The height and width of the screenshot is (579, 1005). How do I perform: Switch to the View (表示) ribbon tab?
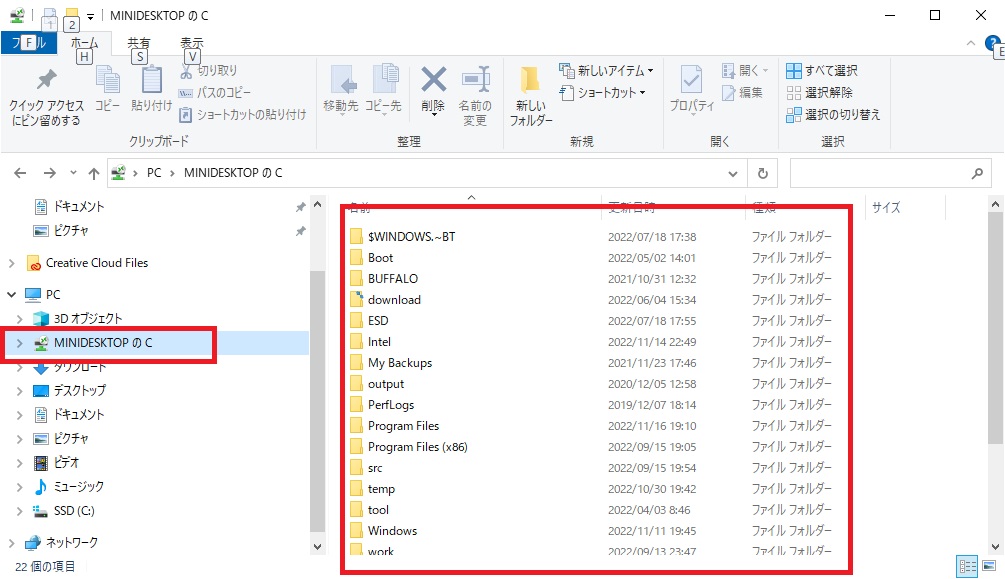[x=192, y=43]
